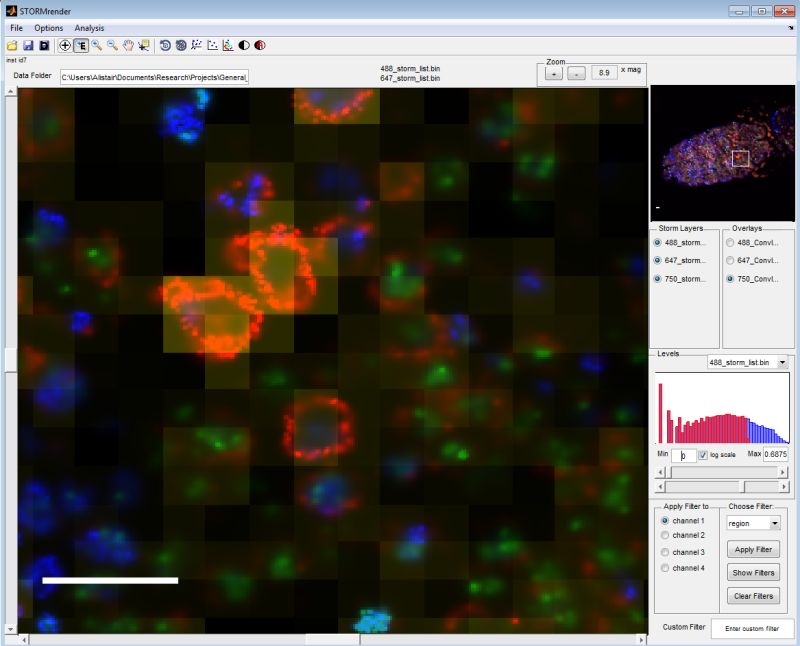Click the 3D rotate toolbar icon
Image resolution: width=800 pixels, height=646 pixels.
[163, 46]
